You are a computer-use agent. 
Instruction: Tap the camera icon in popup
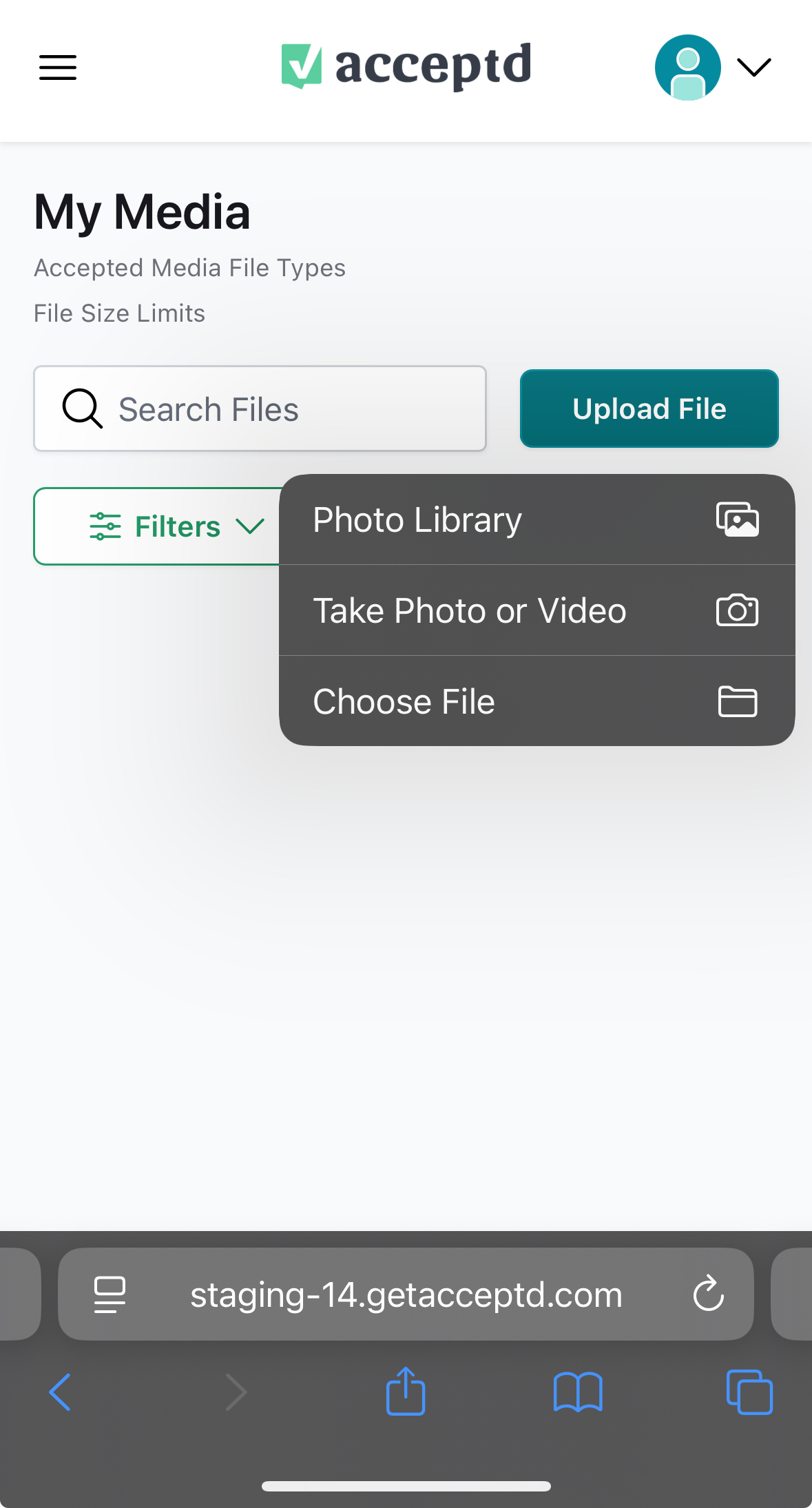[x=738, y=610]
